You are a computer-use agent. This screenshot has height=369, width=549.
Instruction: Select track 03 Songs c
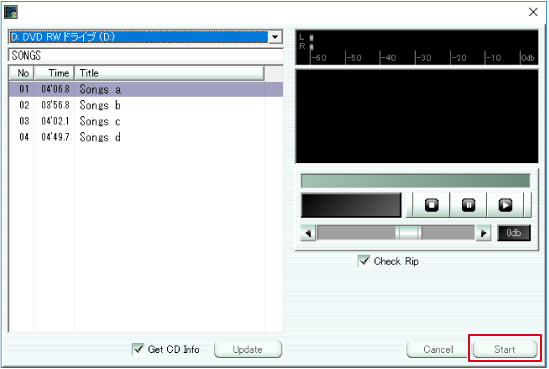146,121
